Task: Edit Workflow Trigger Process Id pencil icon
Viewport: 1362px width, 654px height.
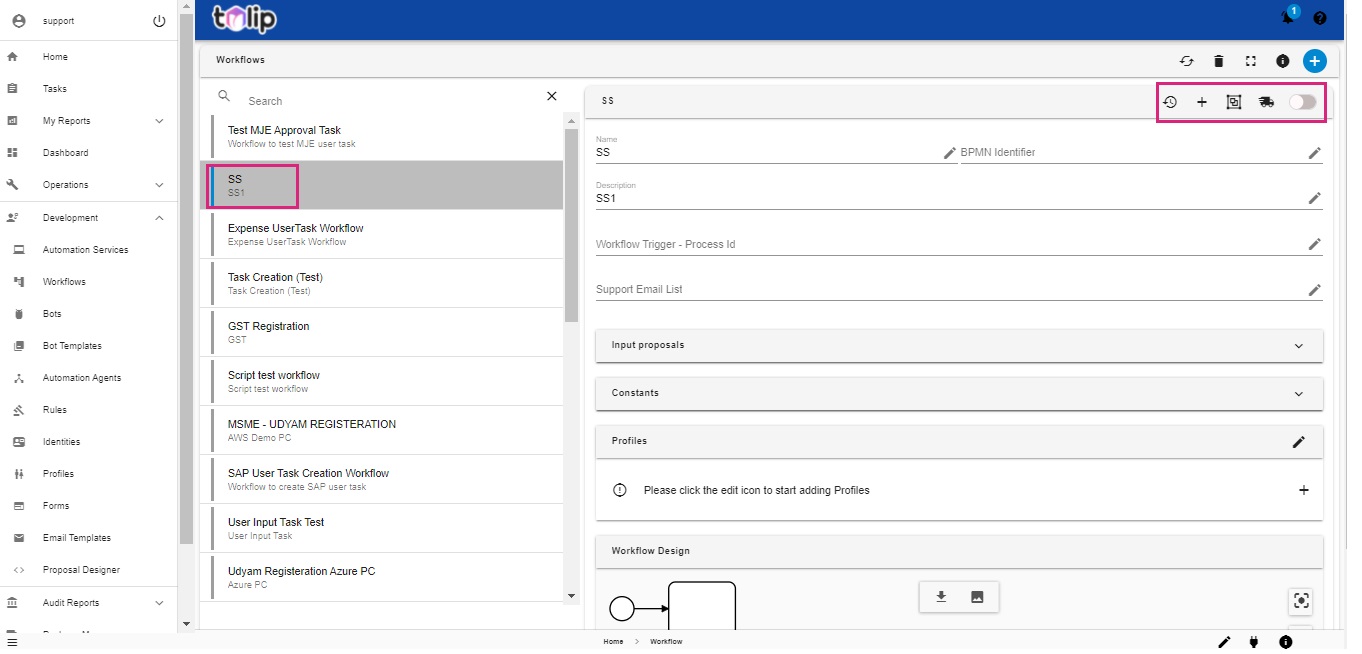Action: click(1315, 244)
